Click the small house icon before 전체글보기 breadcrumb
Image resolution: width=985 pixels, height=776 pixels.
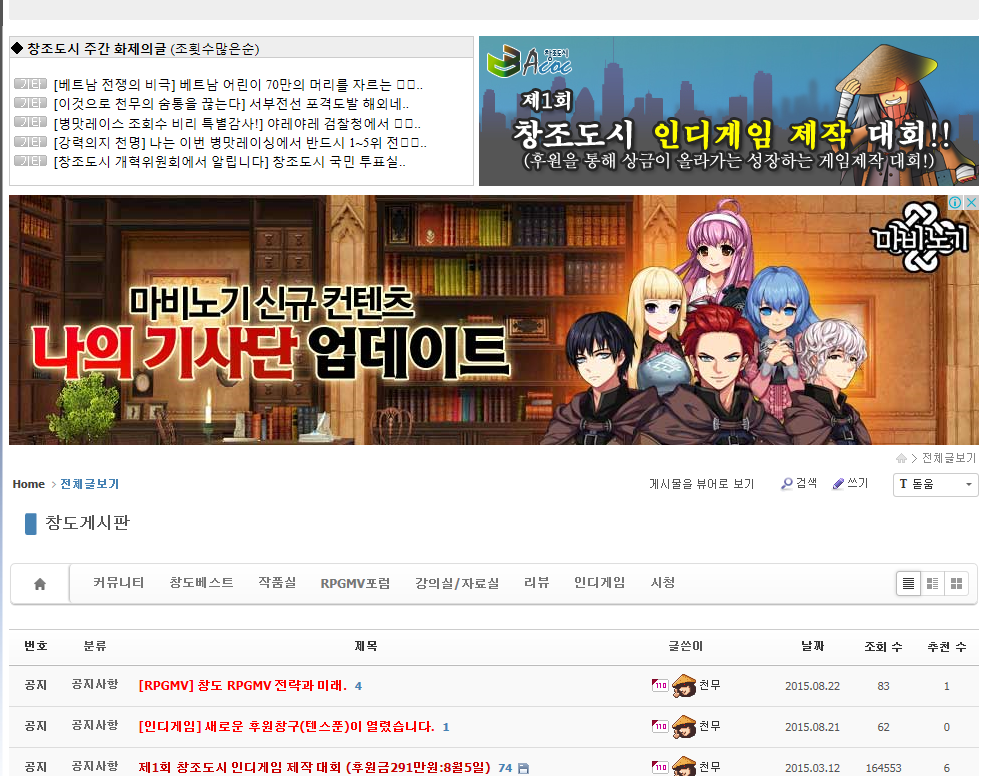[901, 458]
